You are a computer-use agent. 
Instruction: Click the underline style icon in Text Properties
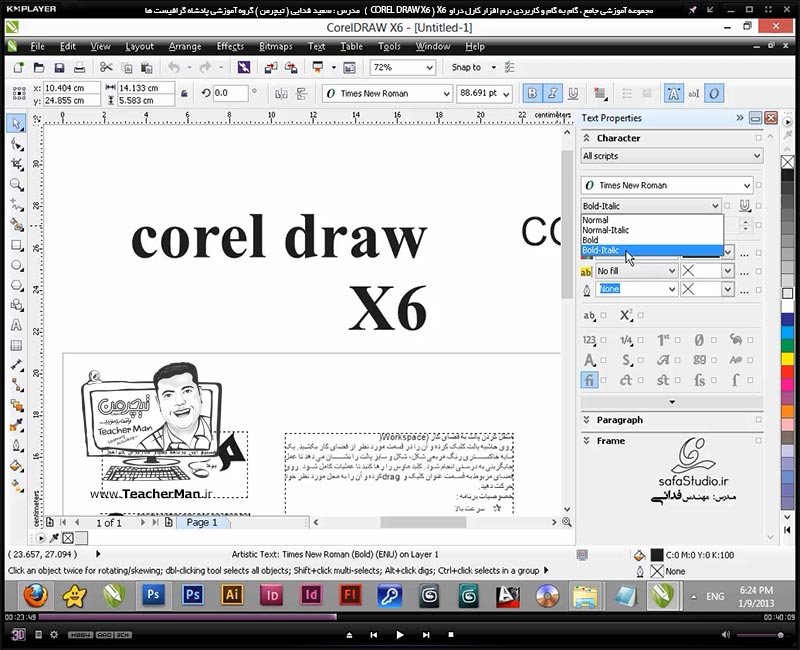(x=744, y=206)
